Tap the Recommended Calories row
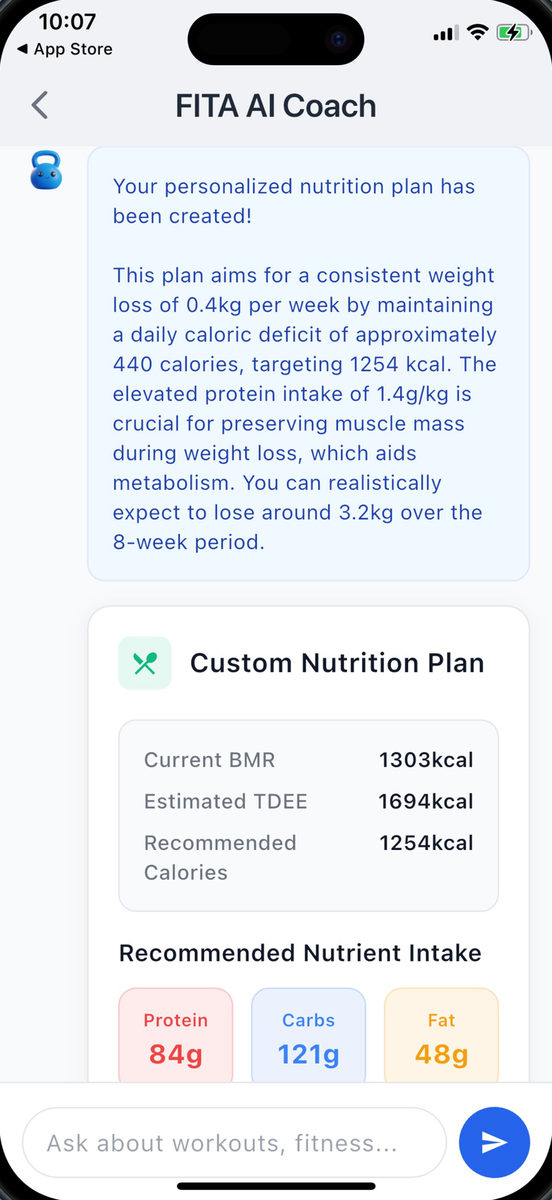 (308, 857)
